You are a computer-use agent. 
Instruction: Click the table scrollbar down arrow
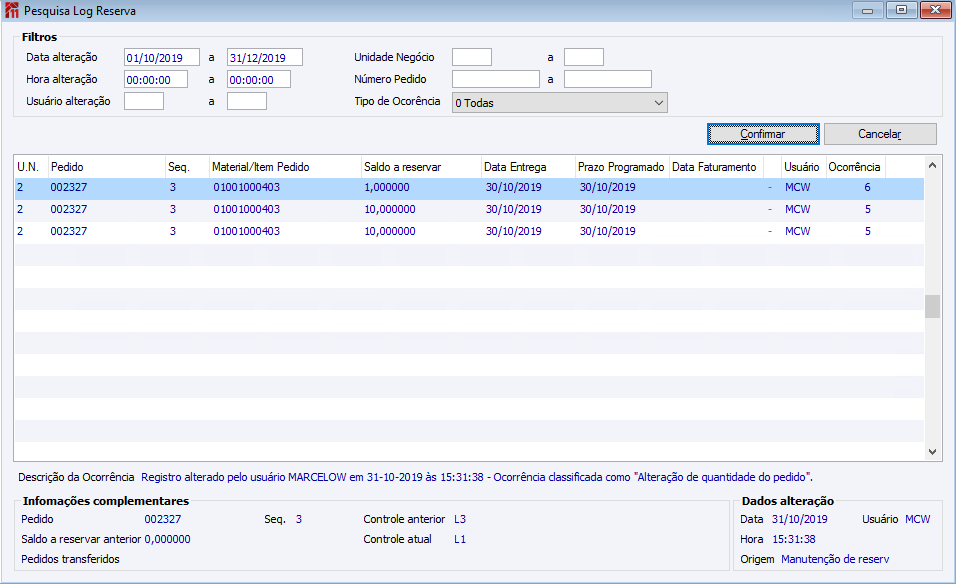(x=932, y=452)
